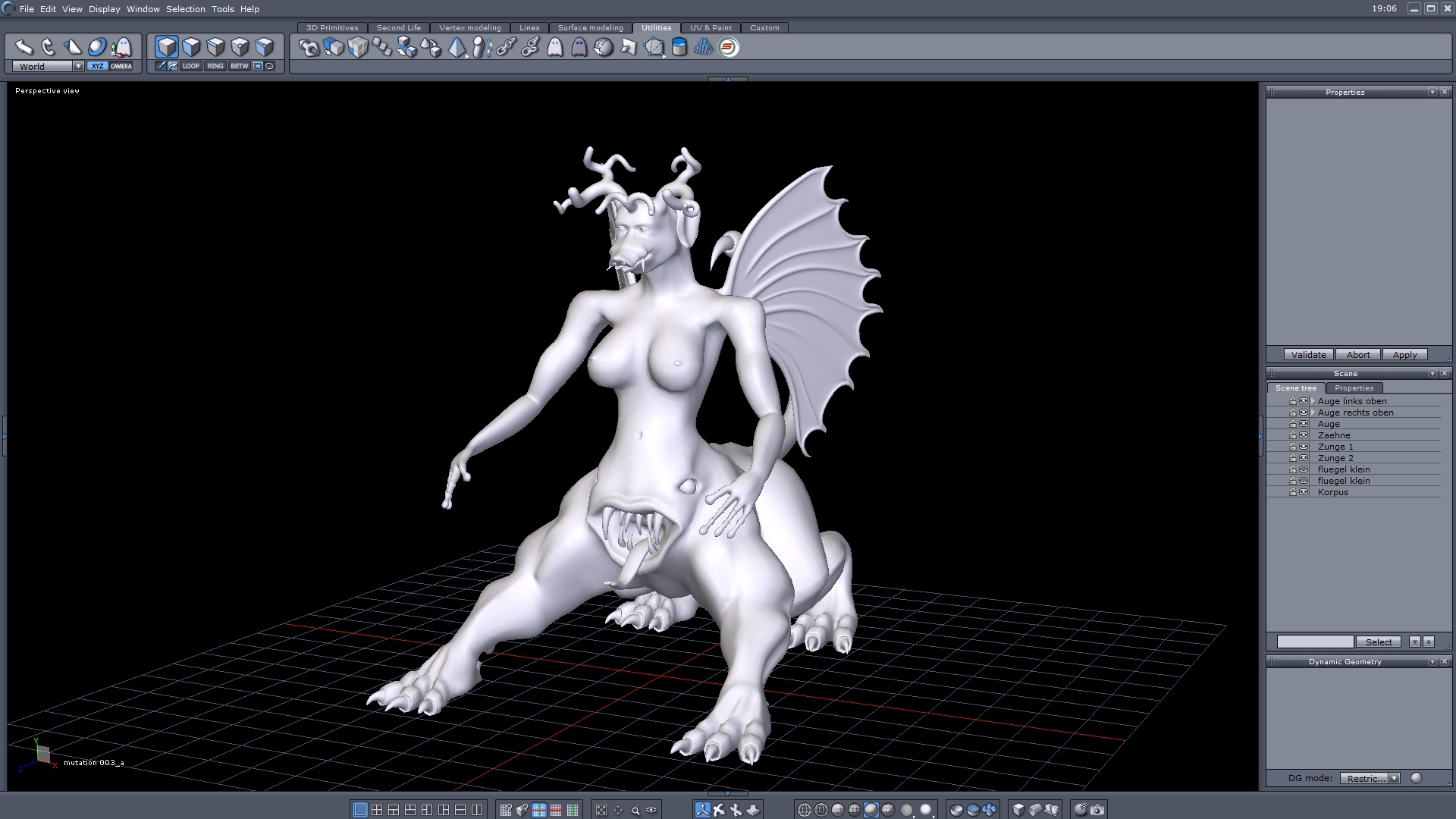Switch to four-view viewport layout

pyautogui.click(x=377, y=810)
